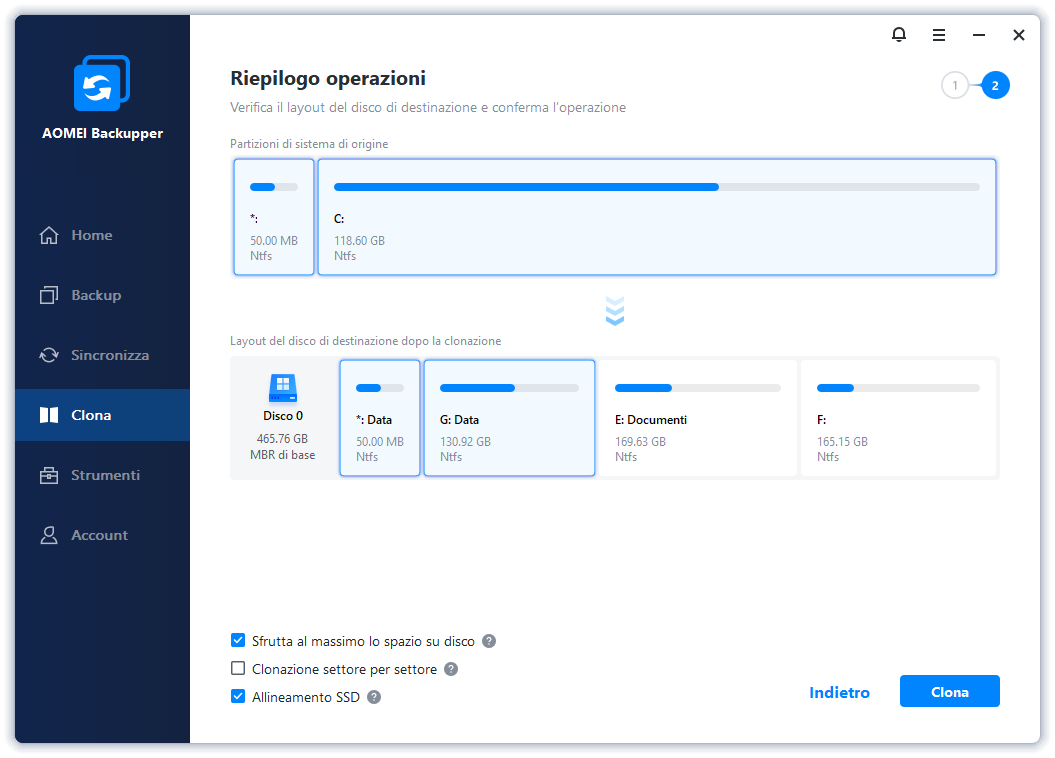Uncheck Sfrutta al massimo lo spazio su disco
Image resolution: width=1055 pixels, height=758 pixels.
pos(238,640)
